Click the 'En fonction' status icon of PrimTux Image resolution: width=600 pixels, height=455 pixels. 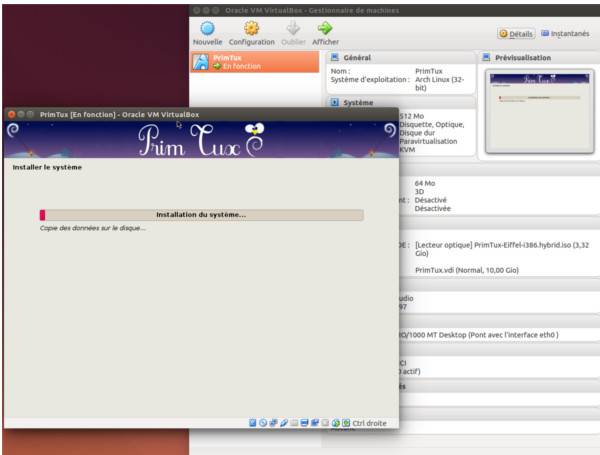pyautogui.click(x=217, y=66)
